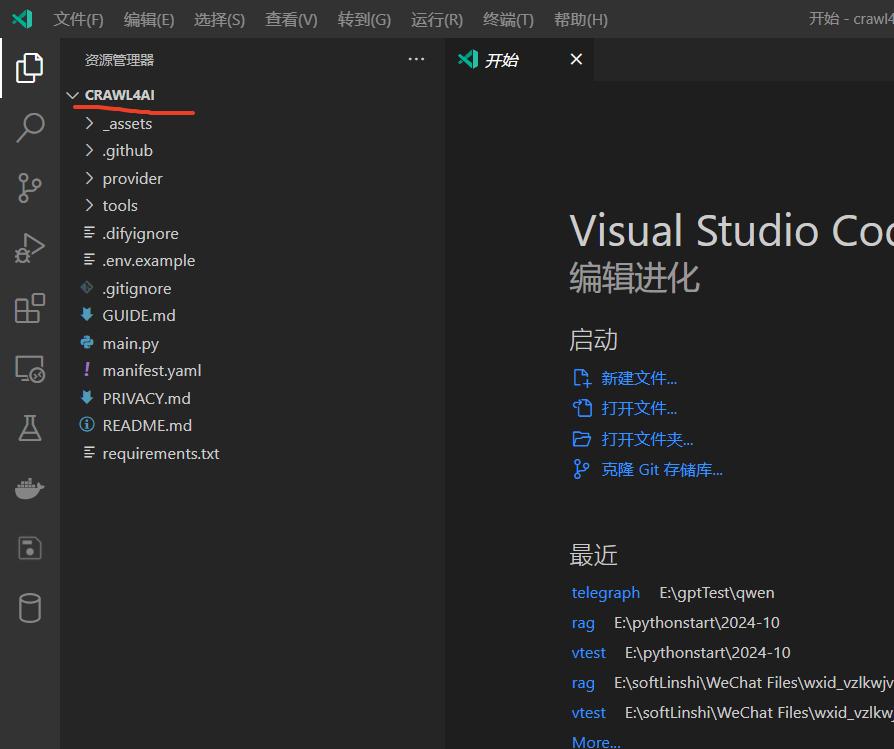Open recent rag in WeChat Files folder
The image size is (894, 749).
[x=583, y=683]
